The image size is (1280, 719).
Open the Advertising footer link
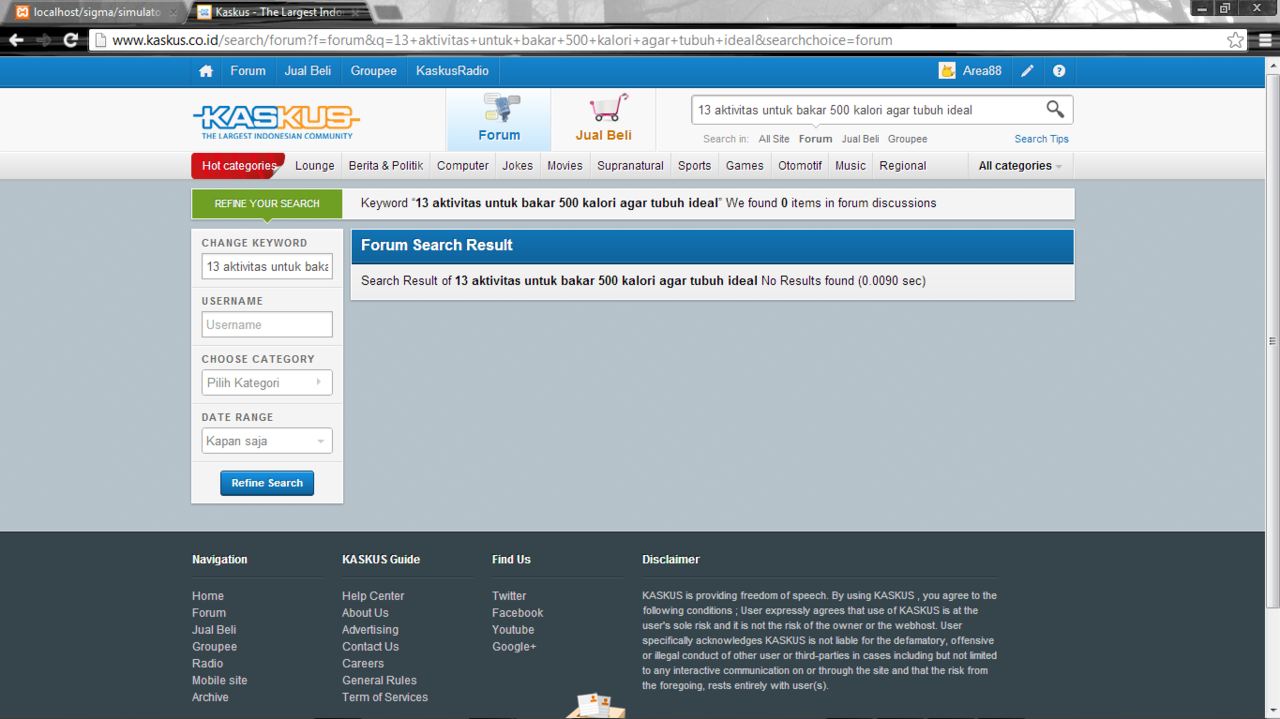click(370, 630)
